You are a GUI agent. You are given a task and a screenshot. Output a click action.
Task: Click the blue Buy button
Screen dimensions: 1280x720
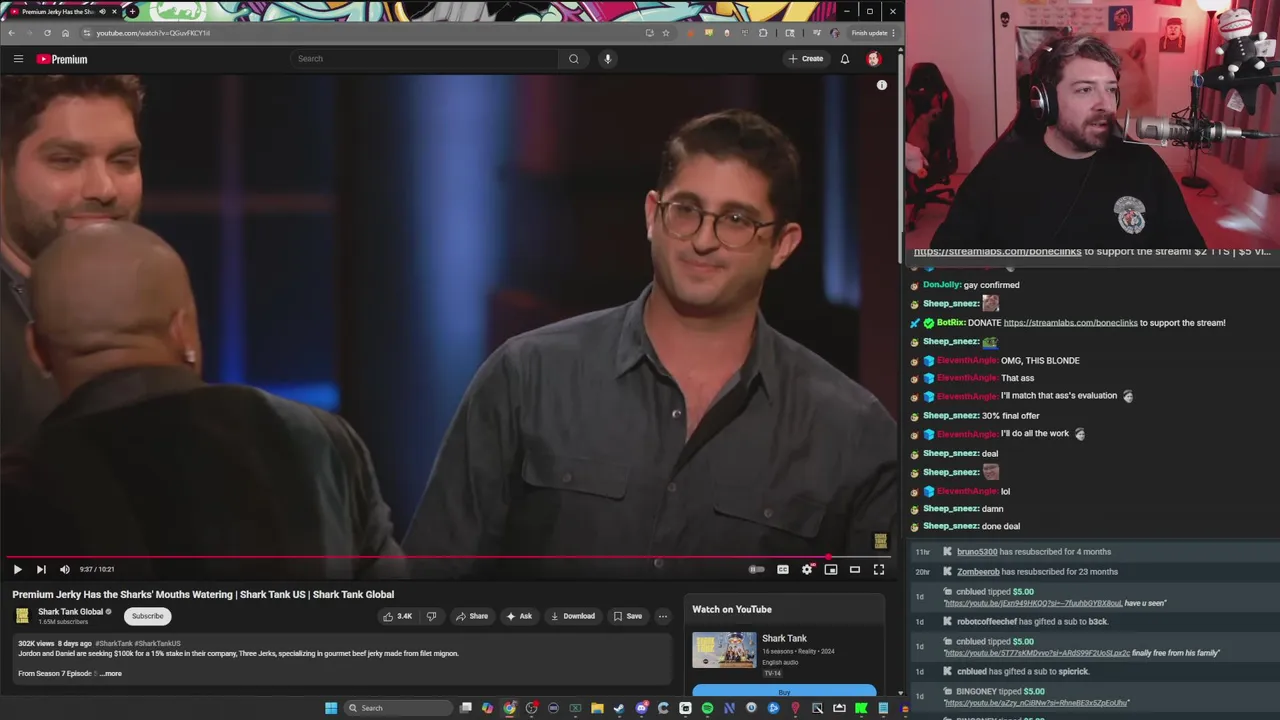tap(784, 692)
